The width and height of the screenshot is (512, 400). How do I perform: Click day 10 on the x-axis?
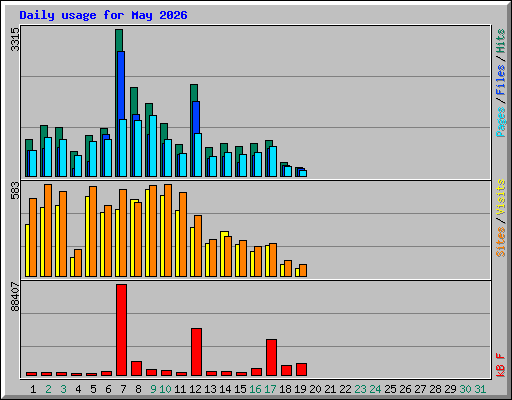[x=165, y=389]
